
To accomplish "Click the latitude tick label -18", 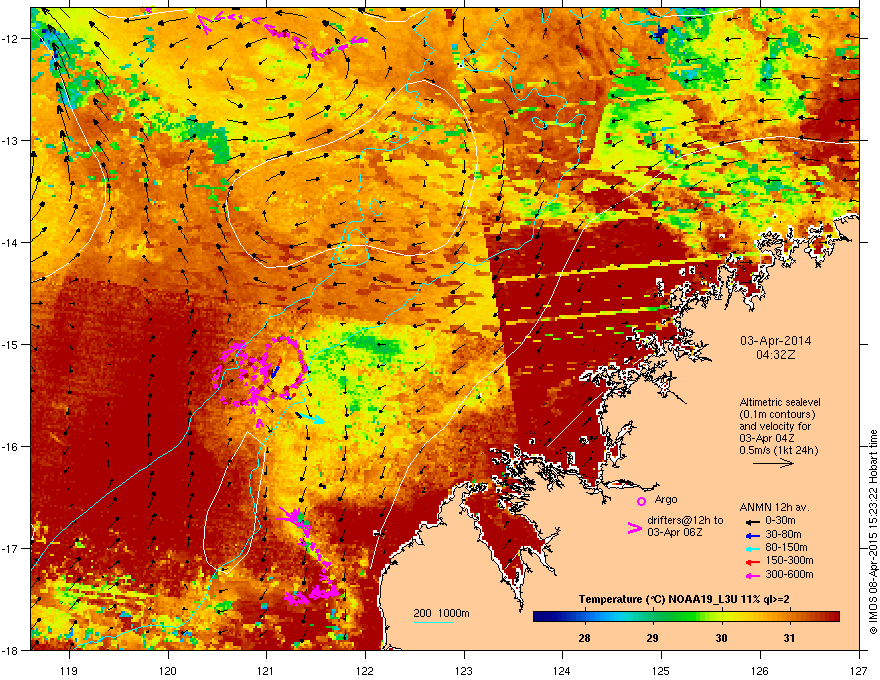I will pyautogui.click(x=10, y=650).
